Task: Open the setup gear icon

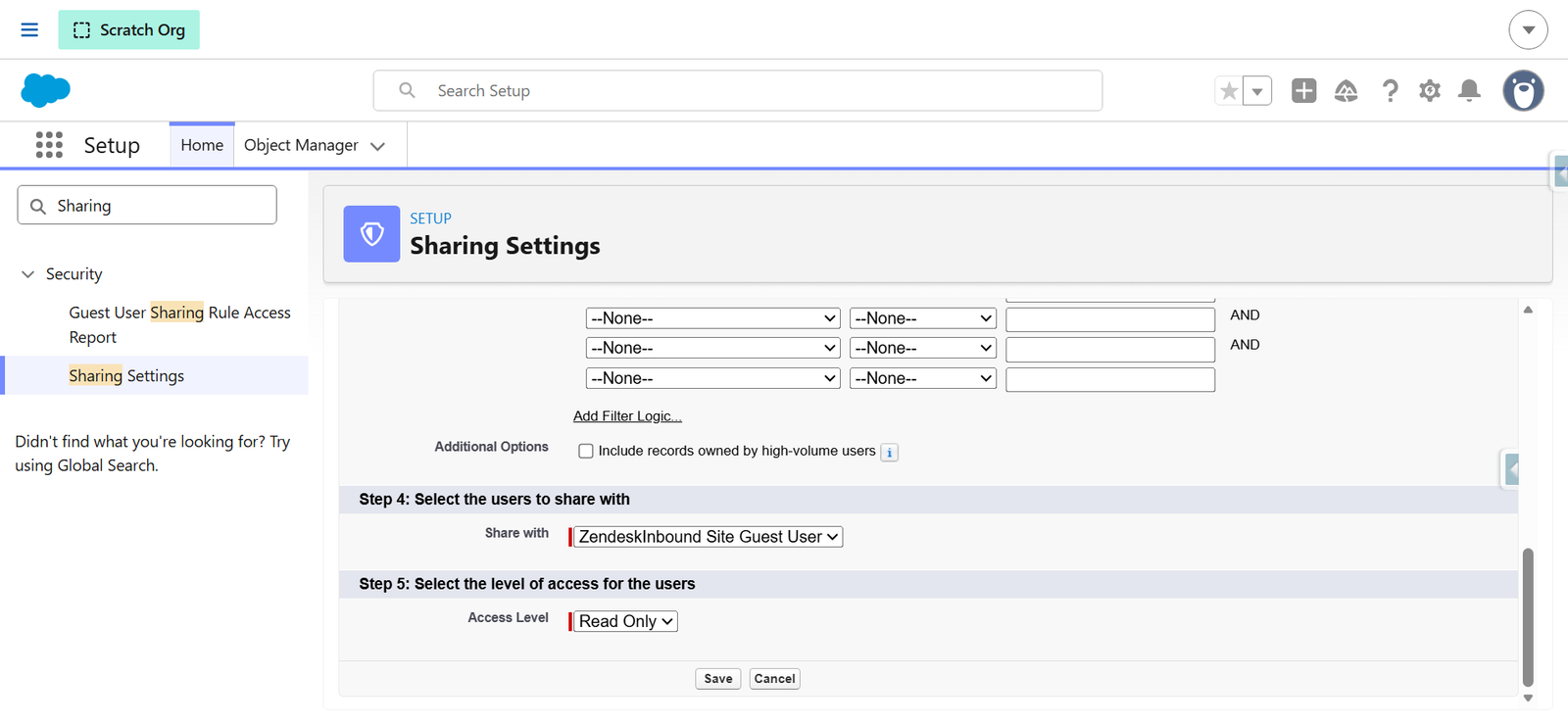Action: click(x=1430, y=91)
